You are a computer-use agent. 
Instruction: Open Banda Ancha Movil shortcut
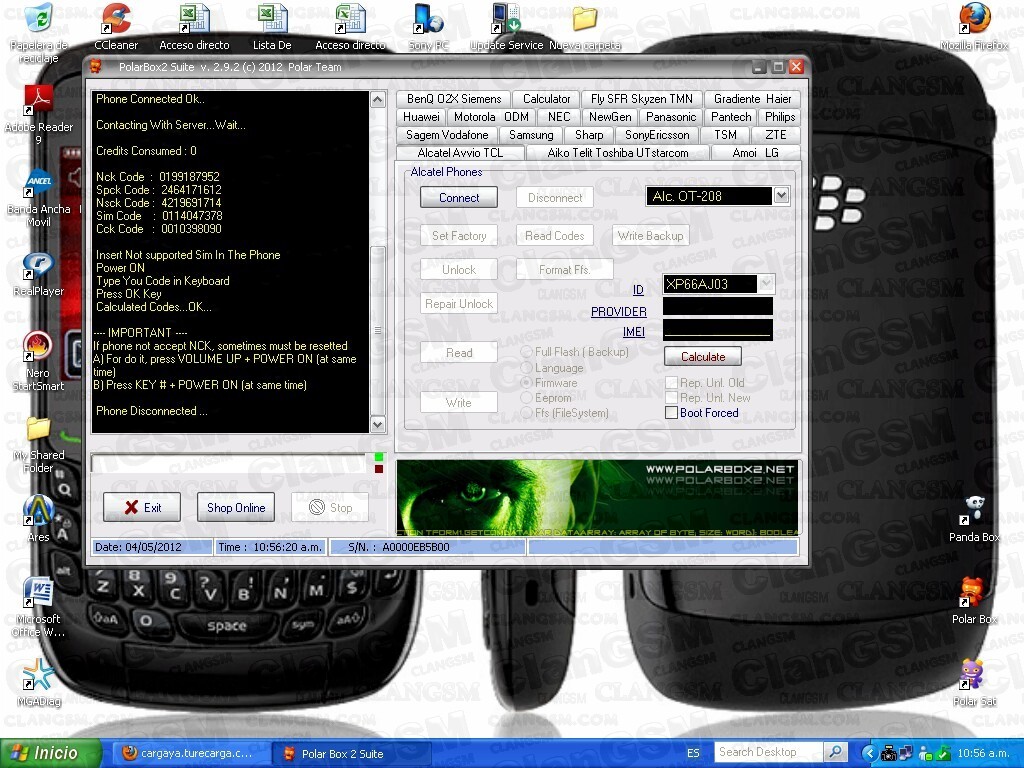pos(39,197)
